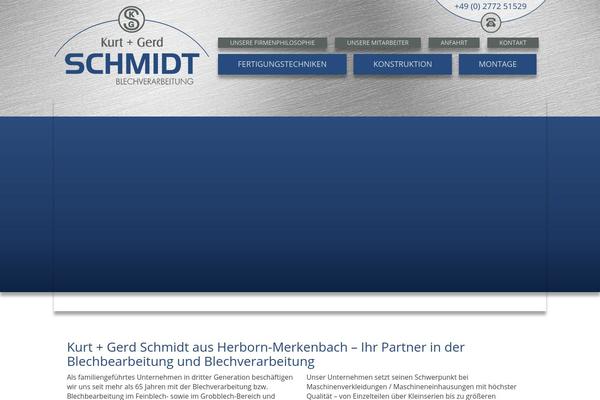Select Montage navigation button

click(x=497, y=64)
